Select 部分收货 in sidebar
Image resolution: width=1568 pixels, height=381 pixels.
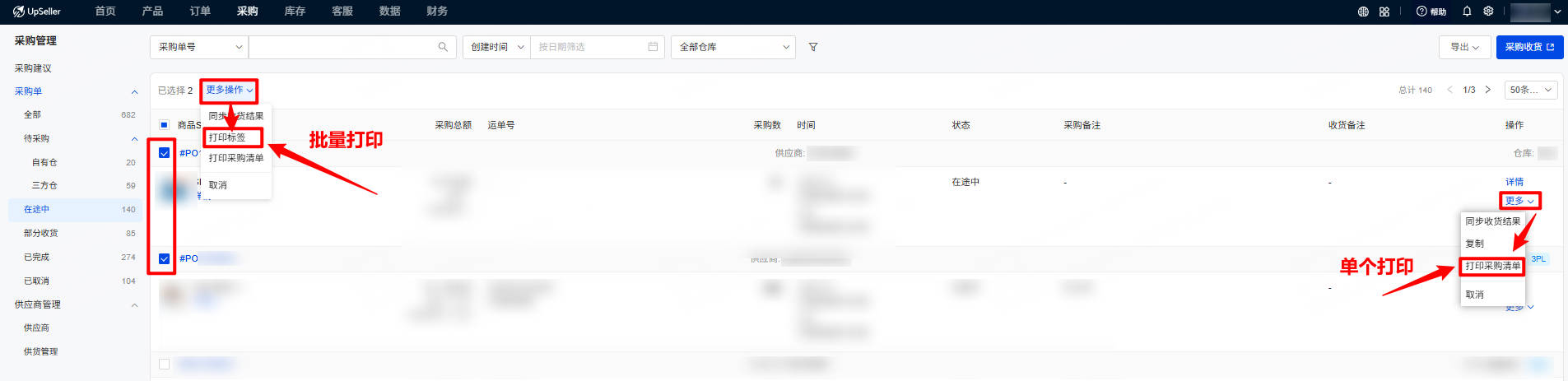tap(41, 233)
